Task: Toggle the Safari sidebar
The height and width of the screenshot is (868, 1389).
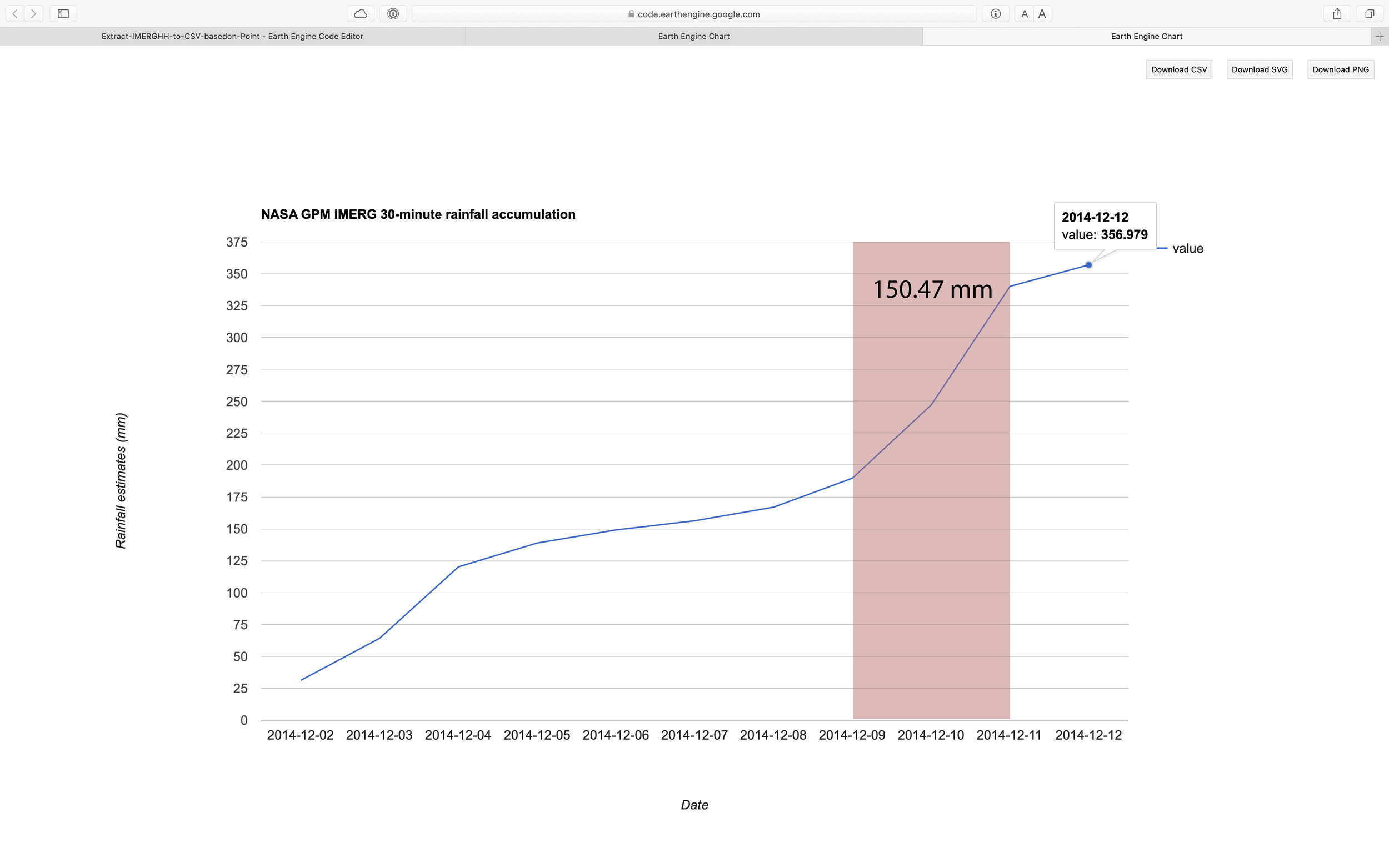Action: click(63, 13)
